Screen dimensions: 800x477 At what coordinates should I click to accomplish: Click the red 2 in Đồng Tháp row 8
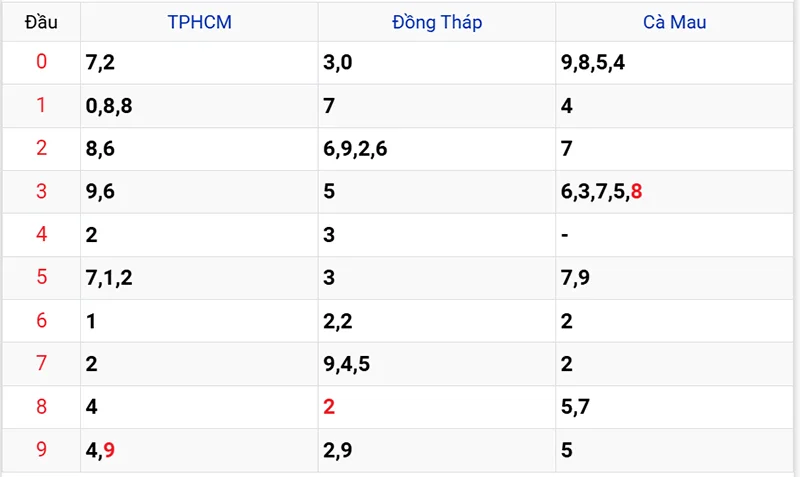(329, 407)
